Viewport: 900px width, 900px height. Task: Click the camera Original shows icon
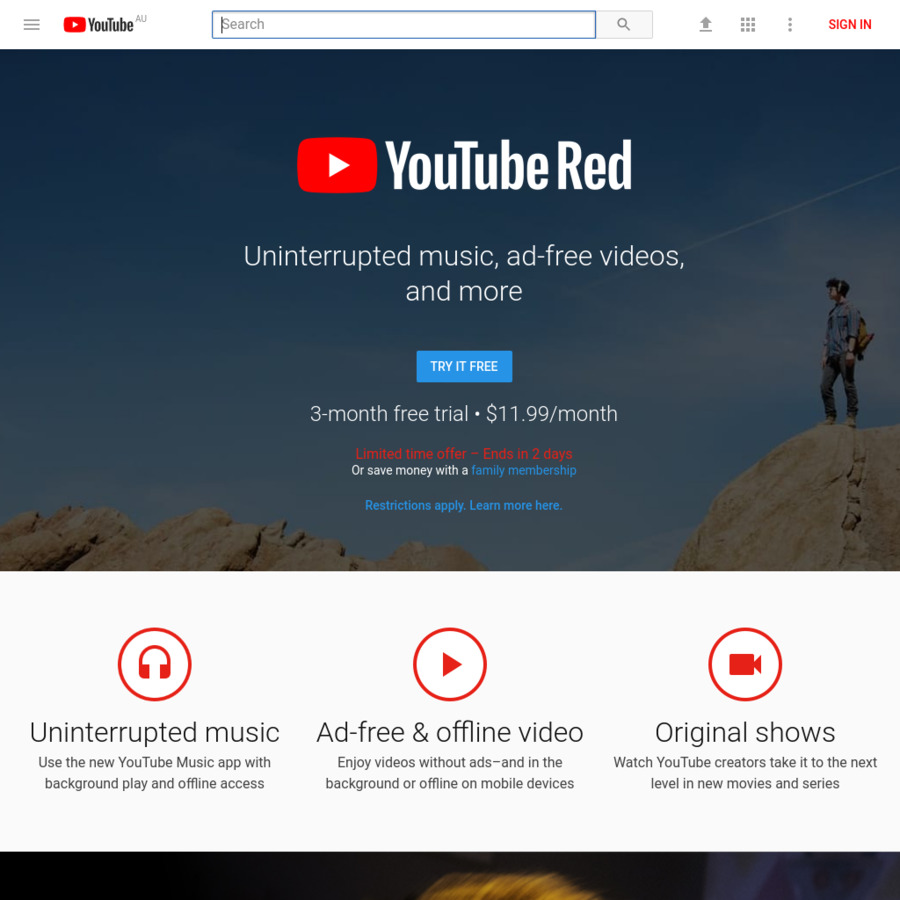point(745,664)
